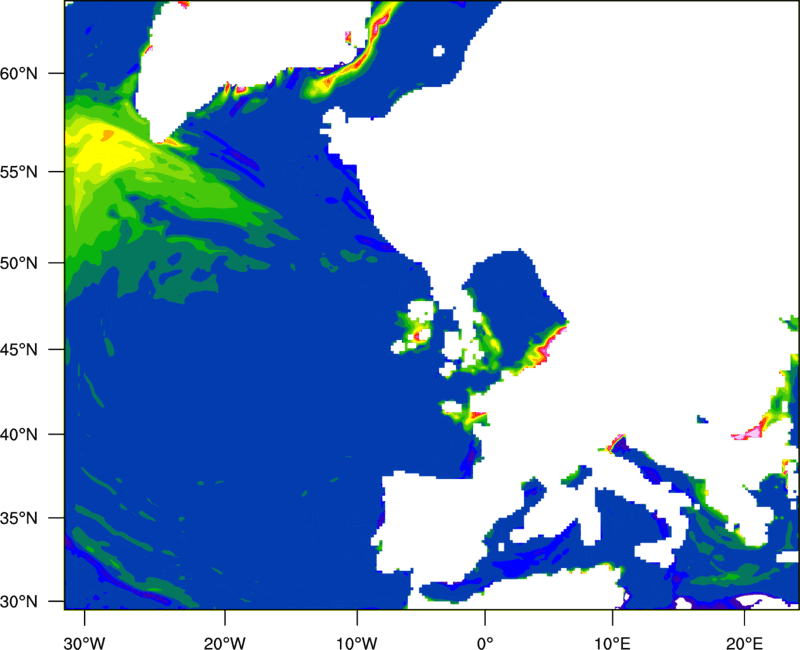Viewport: 800px width, 650px height.
Task: Click the 20°E longitude label
Action: [744, 643]
